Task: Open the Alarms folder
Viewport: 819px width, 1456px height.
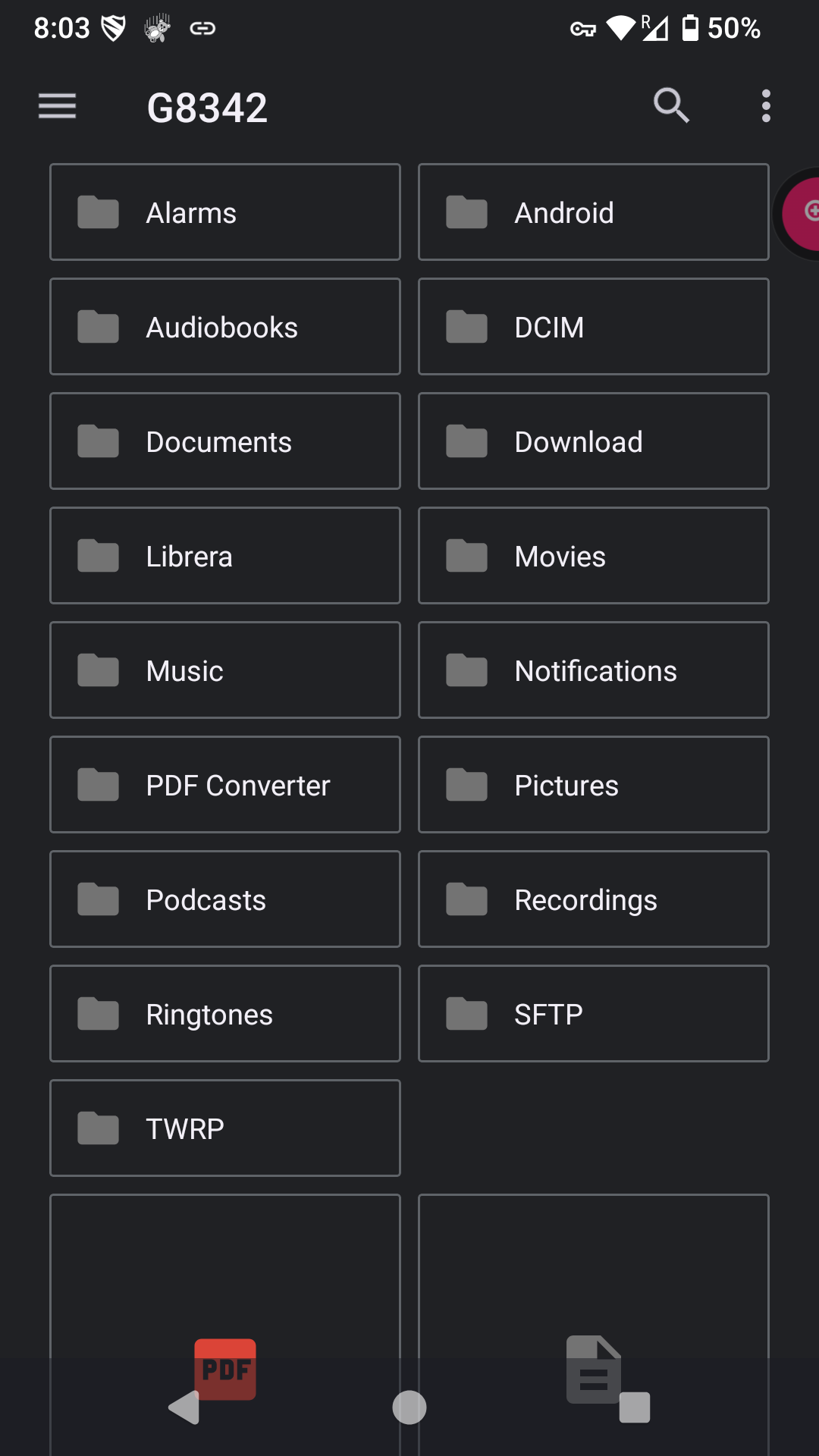Action: (225, 212)
